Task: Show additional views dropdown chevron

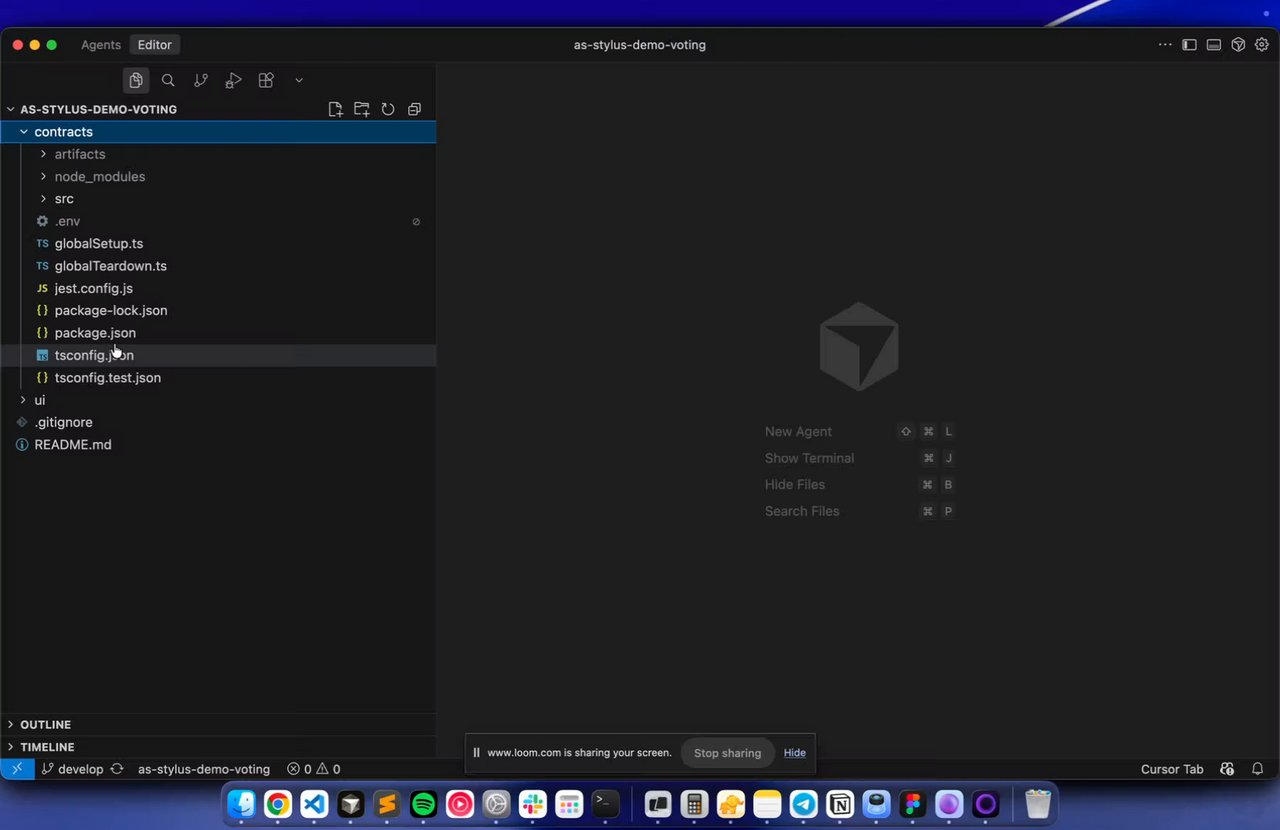Action: [299, 80]
